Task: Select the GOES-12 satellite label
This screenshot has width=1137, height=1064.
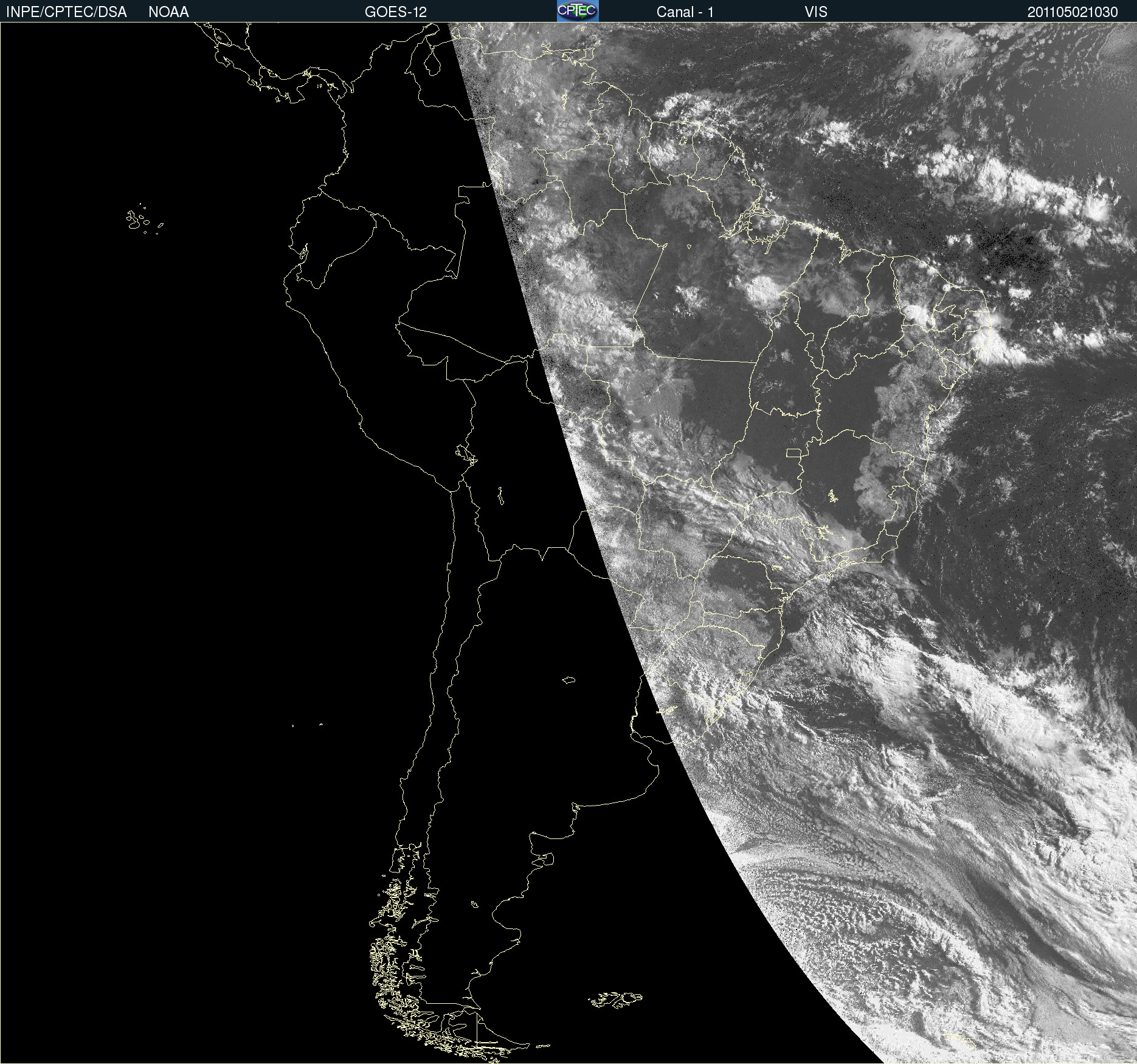Action: point(396,12)
